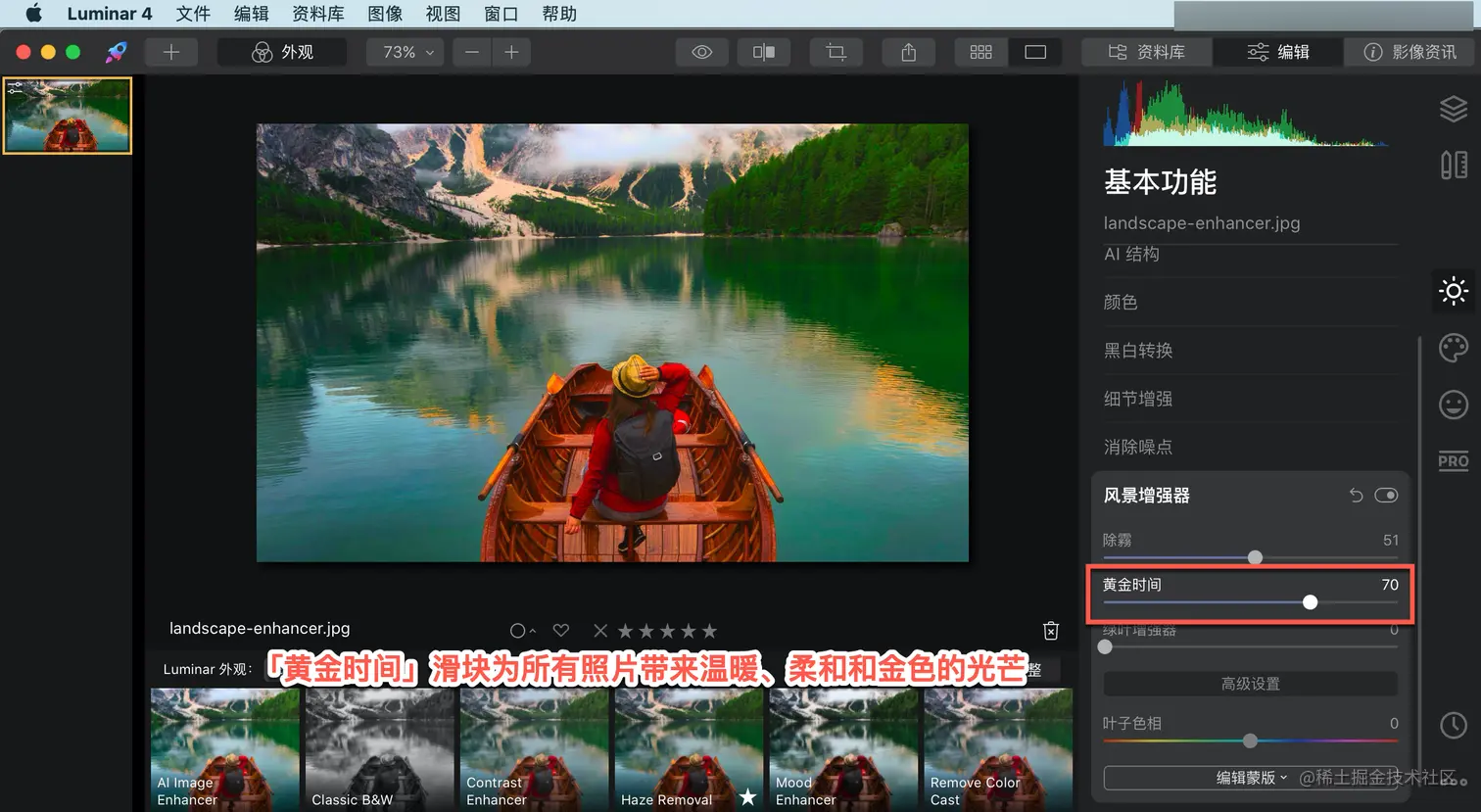Click the share export icon
The height and width of the screenshot is (812, 1481).
[x=908, y=52]
